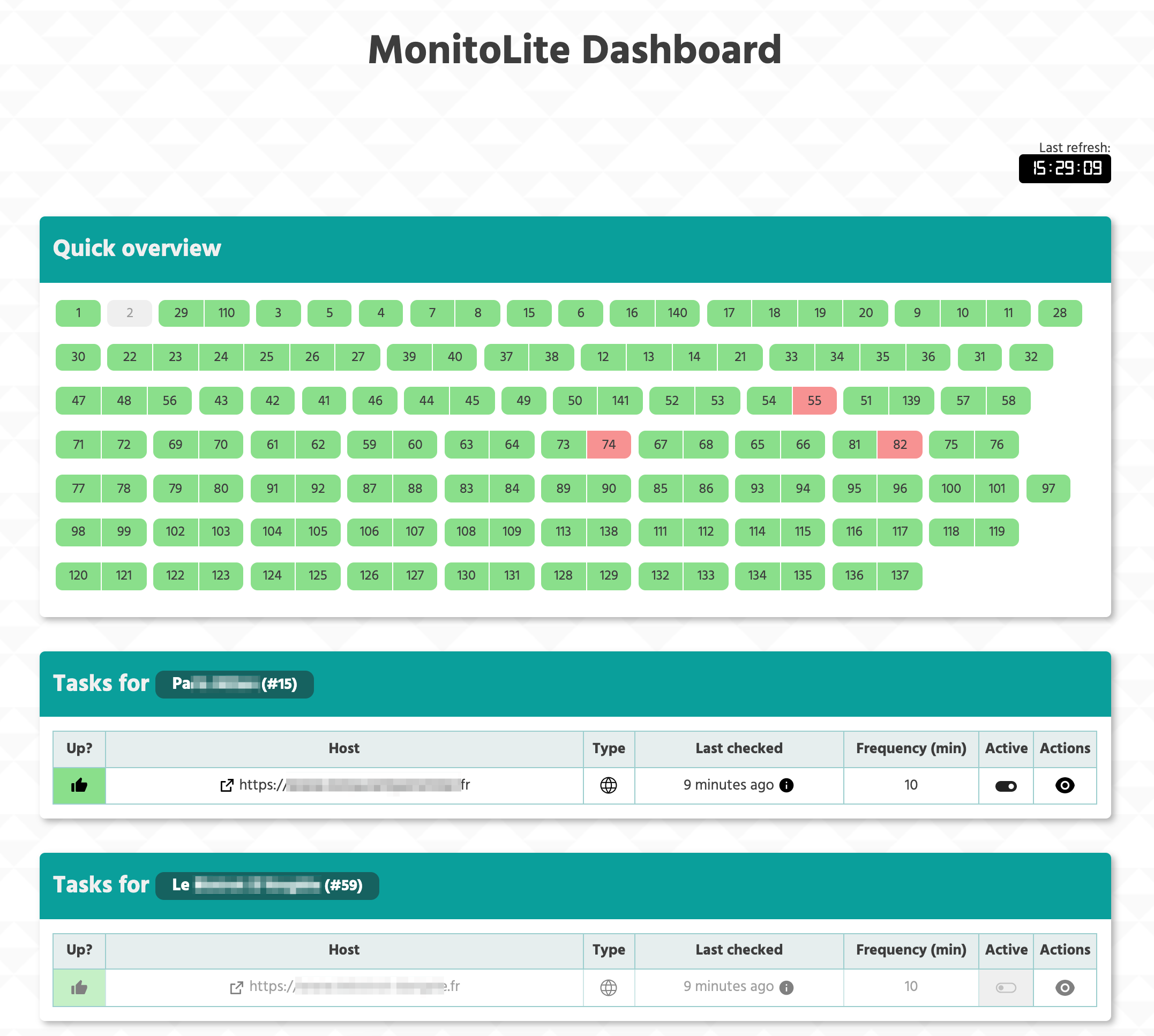Open overview tile 15
The height and width of the screenshot is (1036, 1154).
[x=529, y=313]
